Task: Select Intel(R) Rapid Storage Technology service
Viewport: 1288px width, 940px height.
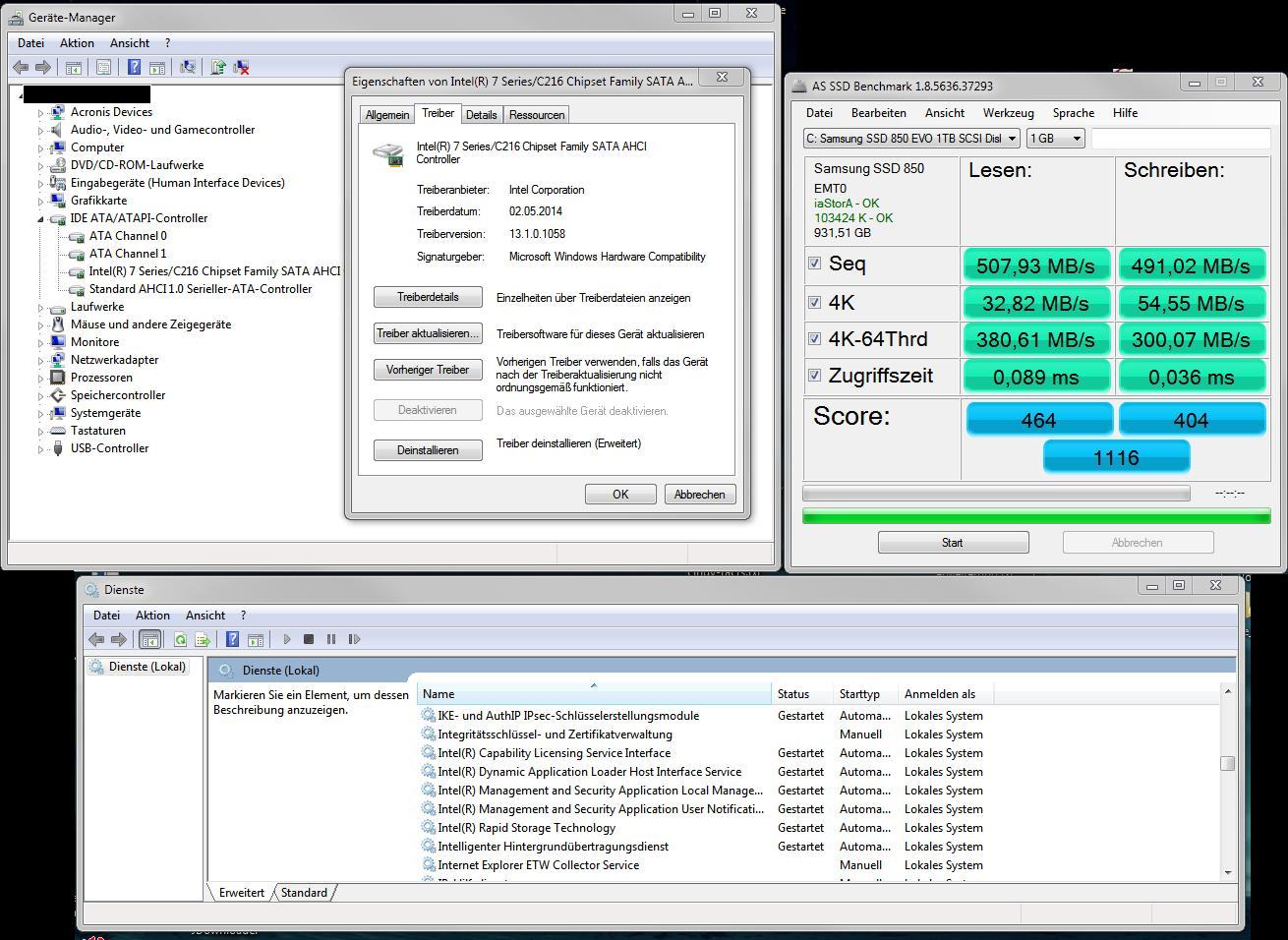Action: click(x=526, y=828)
